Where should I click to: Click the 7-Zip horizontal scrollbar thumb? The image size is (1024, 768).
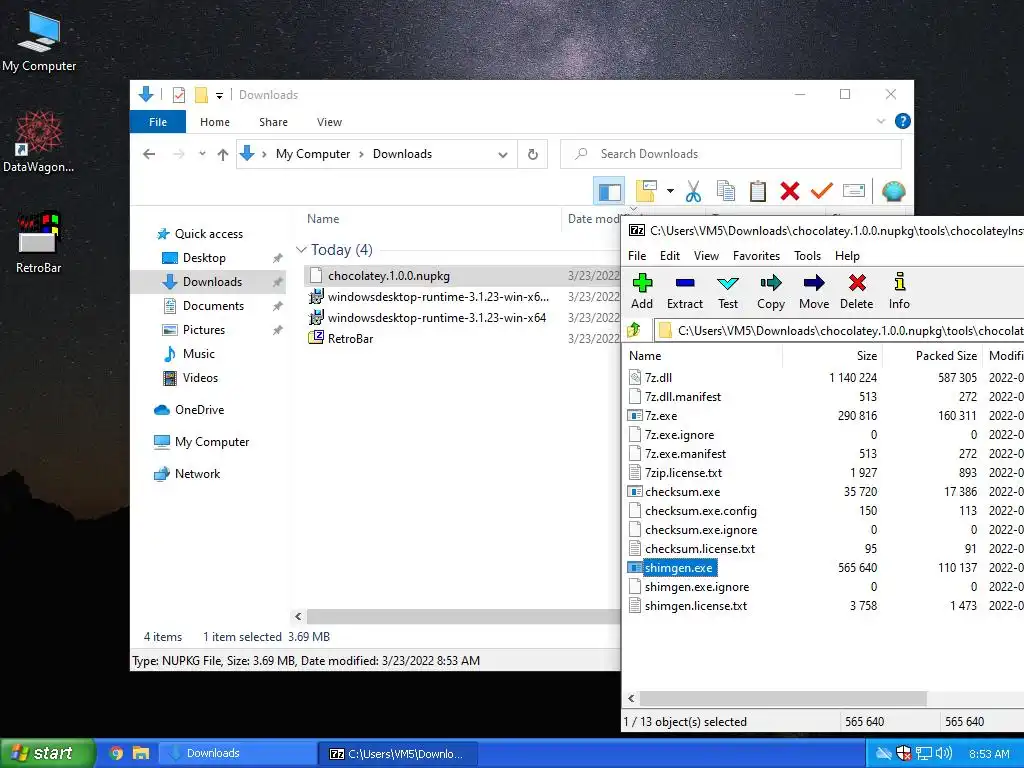(x=783, y=698)
